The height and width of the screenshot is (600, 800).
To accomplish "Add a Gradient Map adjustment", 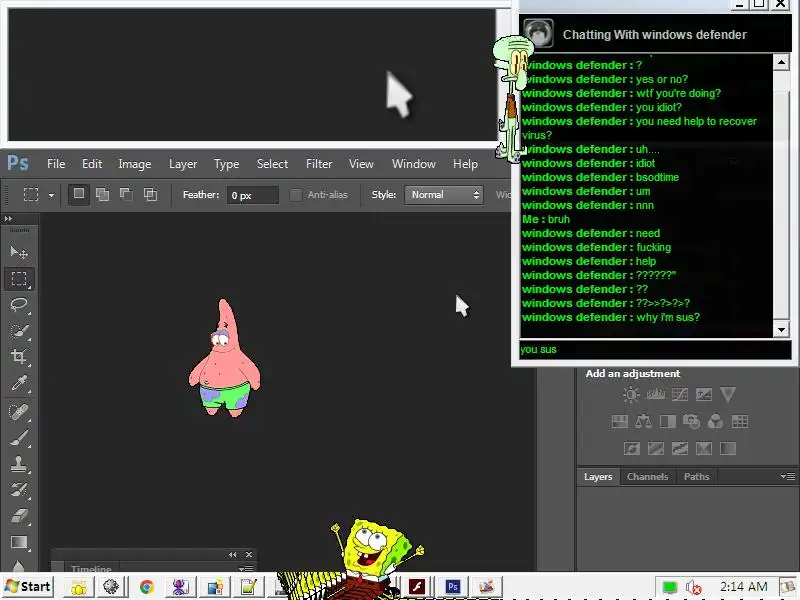I will 728,448.
